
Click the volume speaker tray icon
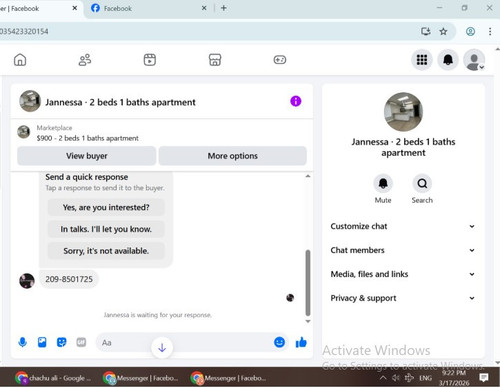[396, 378]
